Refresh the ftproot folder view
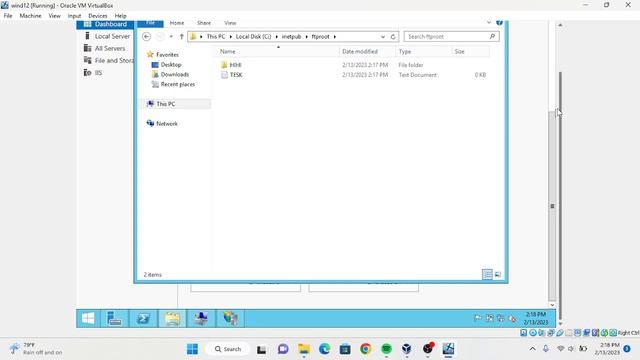This screenshot has height=360, width=640. pyautogui.click(x=393, y=37)
